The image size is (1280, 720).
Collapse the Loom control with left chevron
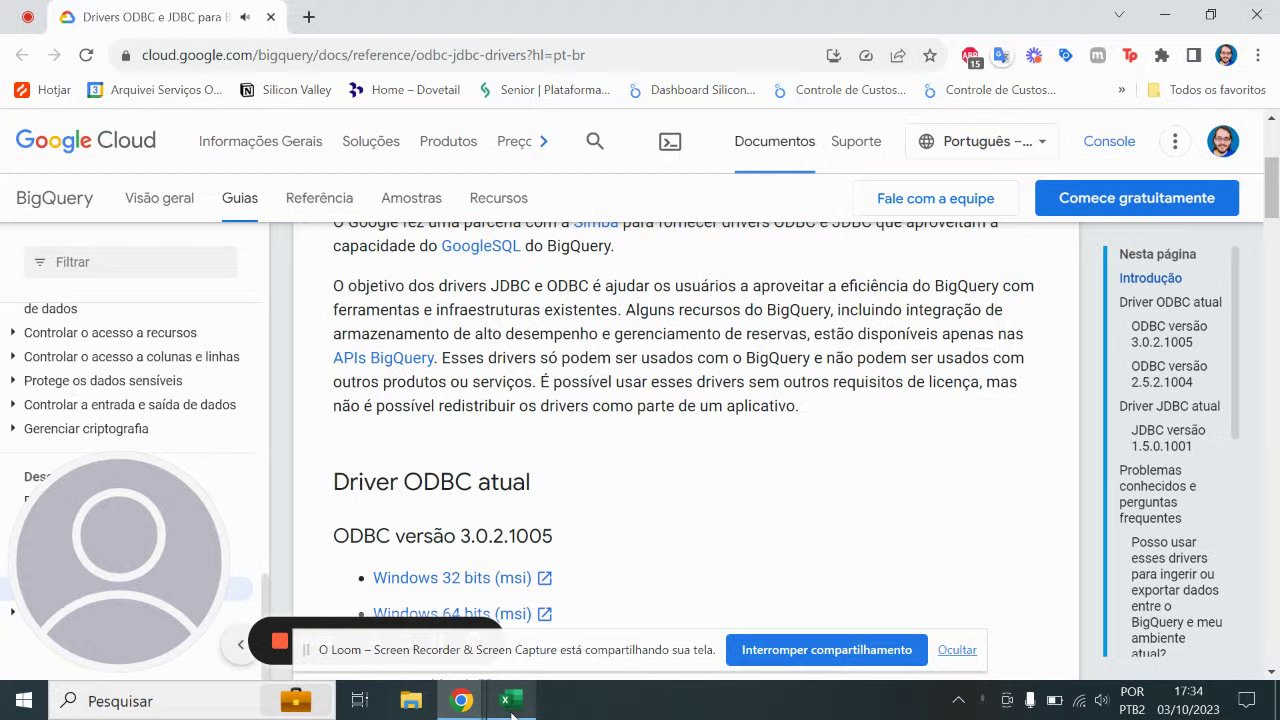(240, 645)
